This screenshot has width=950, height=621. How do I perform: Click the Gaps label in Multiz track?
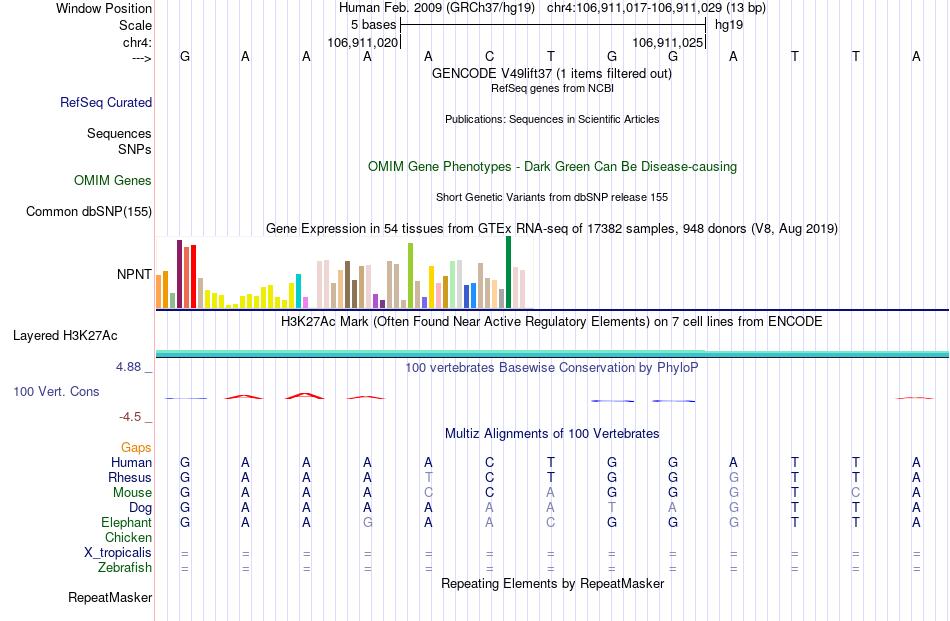pyautogui.click(x=136, y=447)
